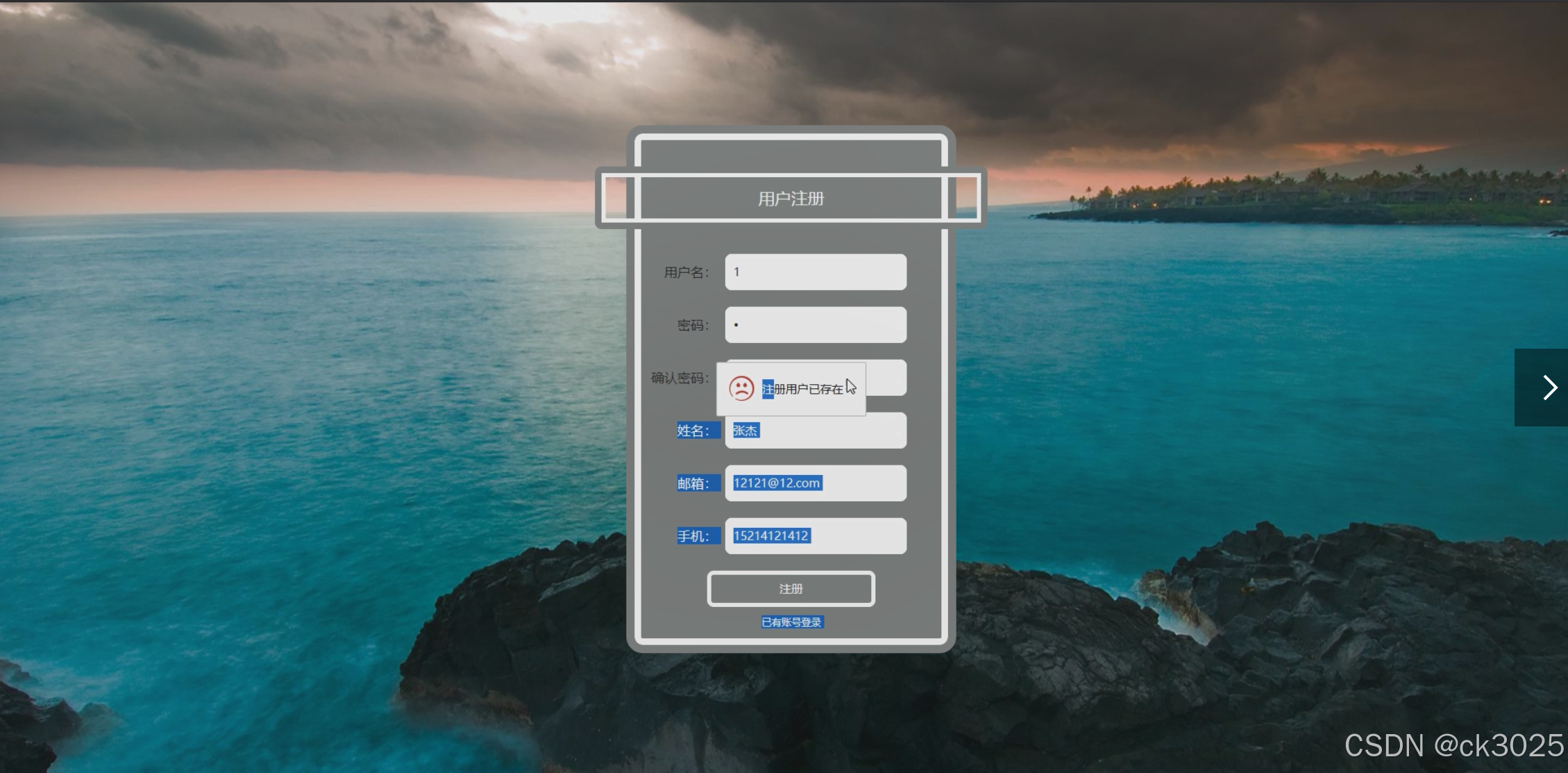This screenshot has height=773, width=1568.
Task: Click the 注册用户已存在 toast message text
Action: 802,389
